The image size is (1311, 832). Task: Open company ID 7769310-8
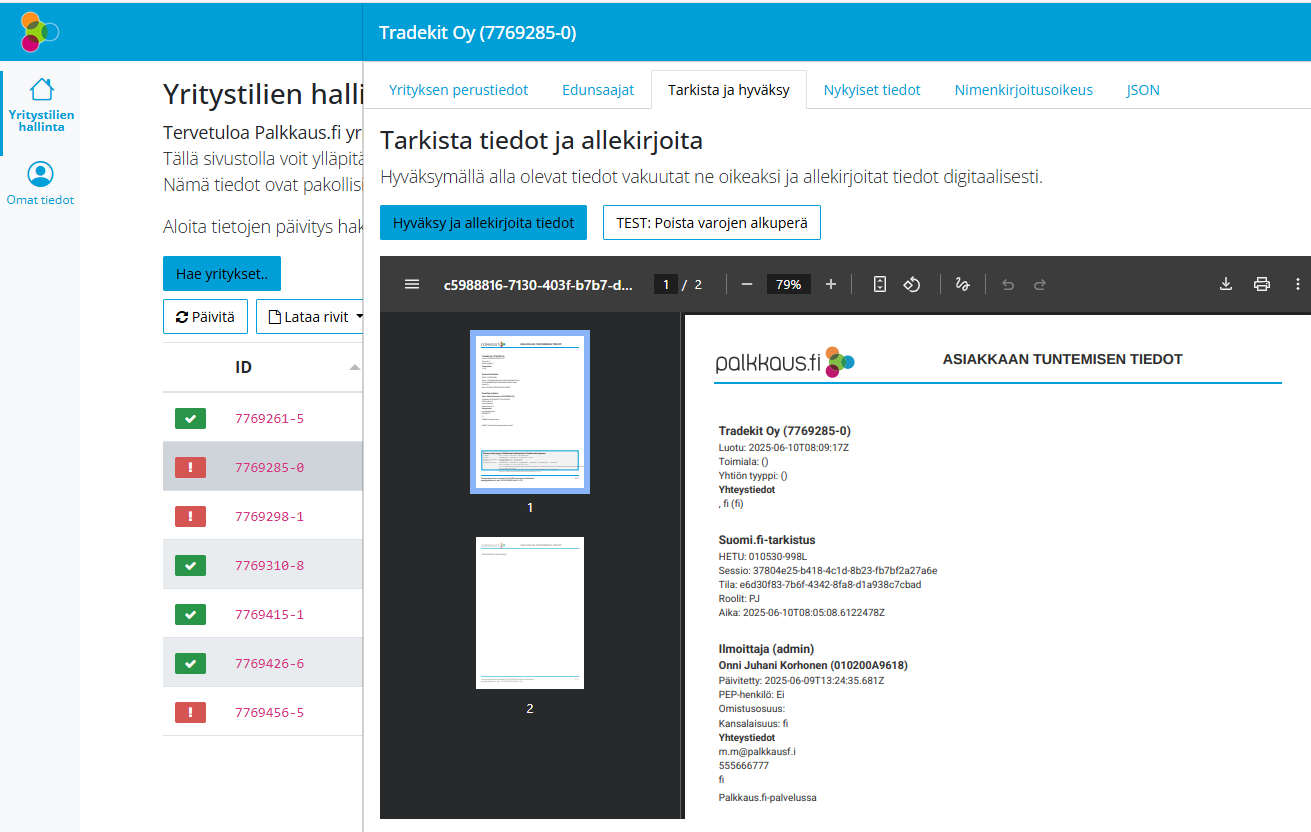[x=269, y=565]
